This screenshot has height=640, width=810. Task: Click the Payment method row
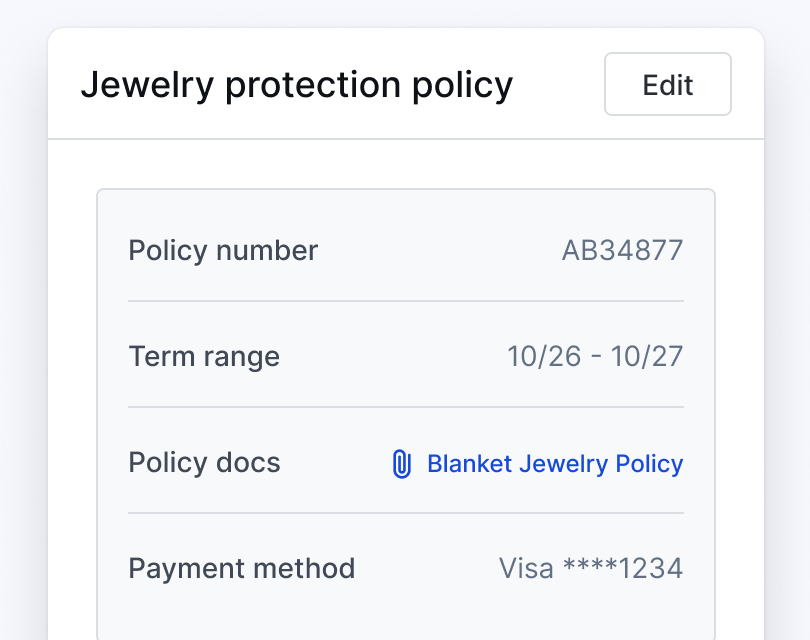(x=405, y=568)
